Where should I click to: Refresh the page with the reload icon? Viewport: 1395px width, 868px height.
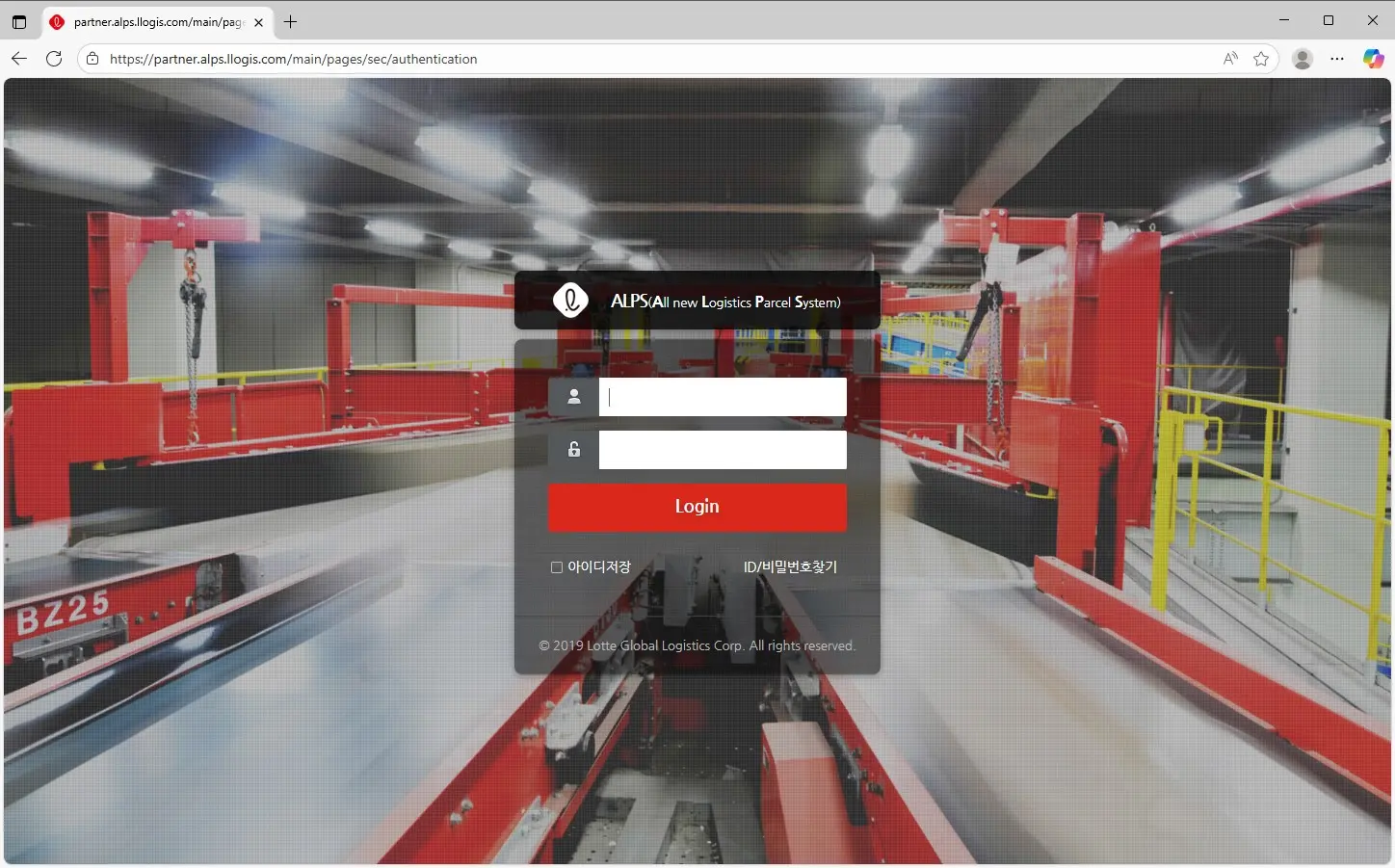click(x=54, y=59)
